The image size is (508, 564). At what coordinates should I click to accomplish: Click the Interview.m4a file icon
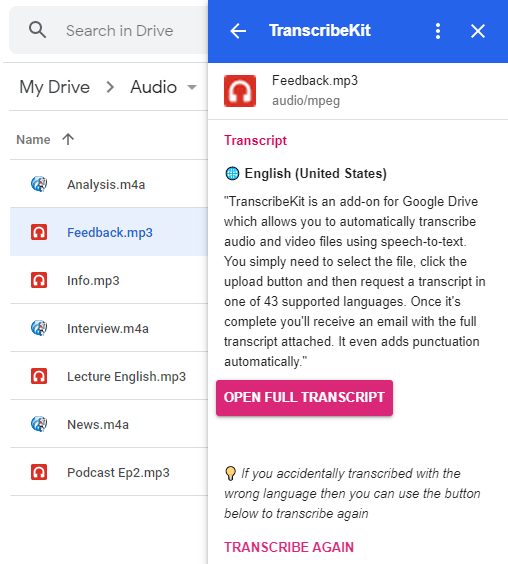tap(39, 328)
